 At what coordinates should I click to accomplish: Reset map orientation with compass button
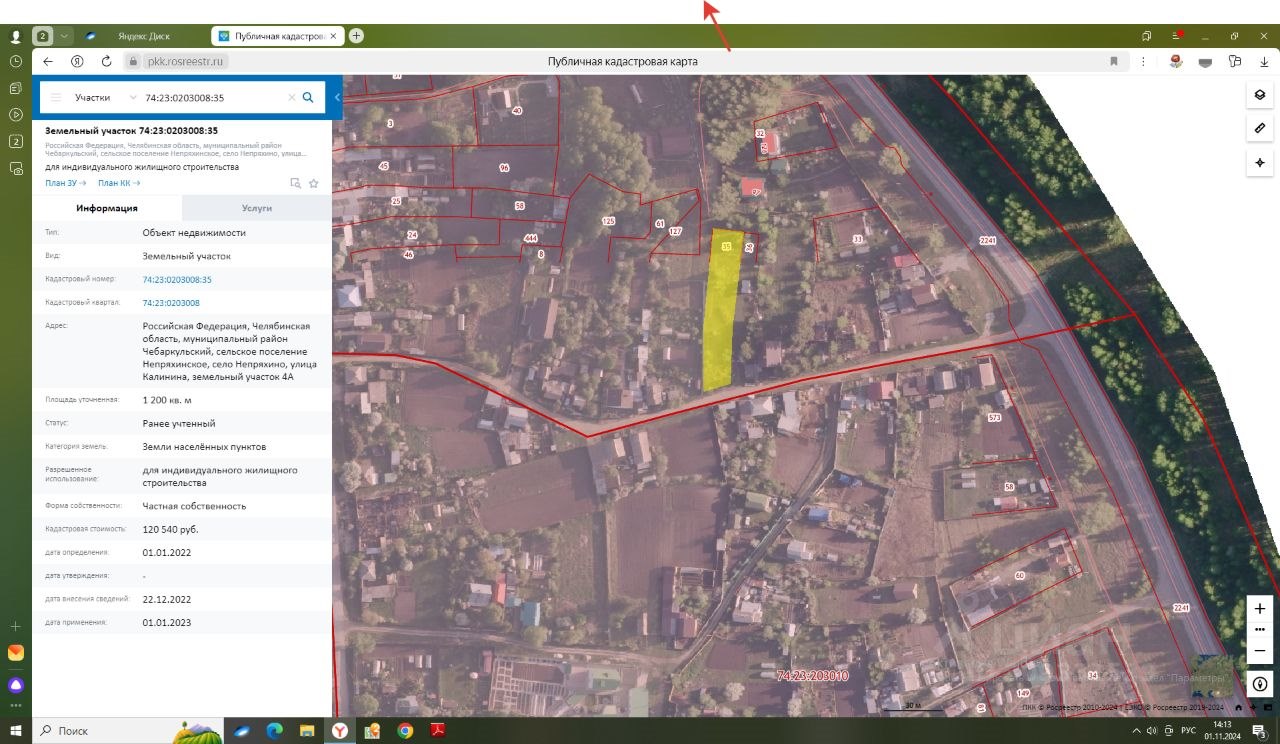point(1259,684)
